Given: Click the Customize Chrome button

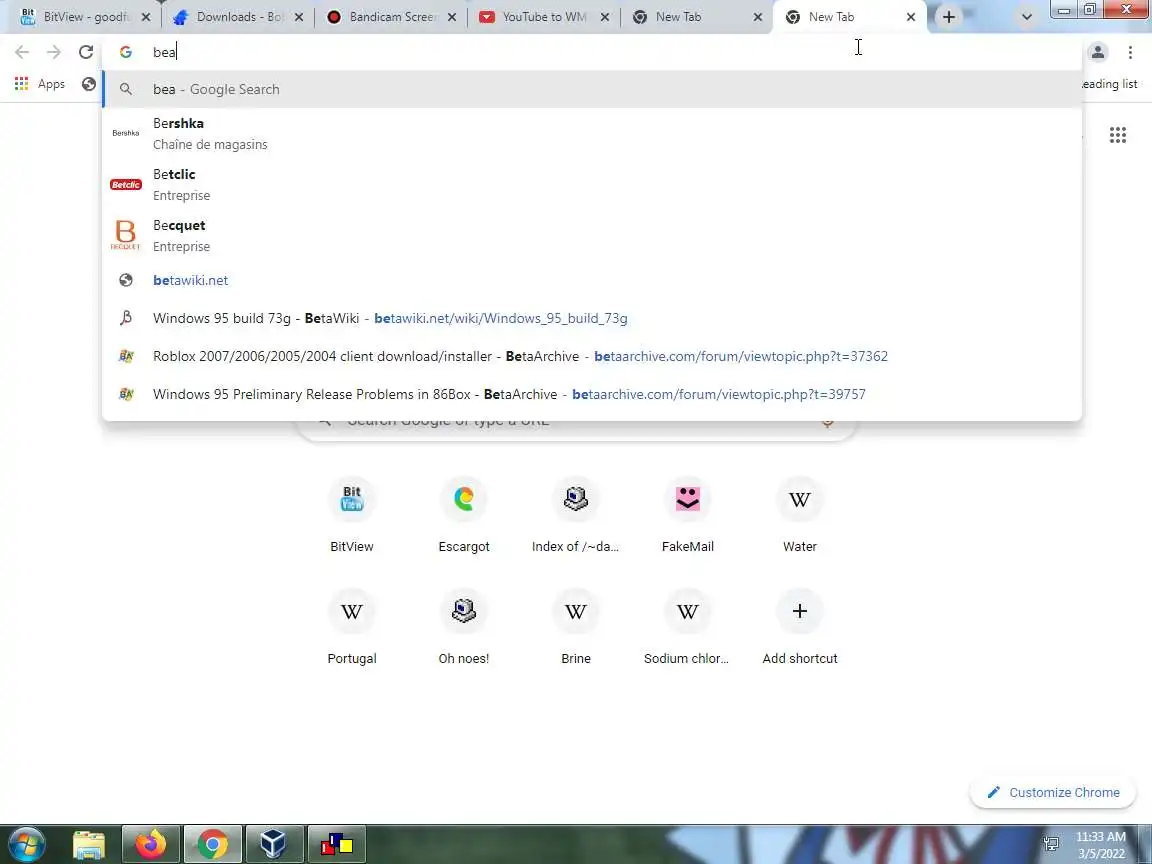Looking at the screenshot, I should pos(1053,792).
